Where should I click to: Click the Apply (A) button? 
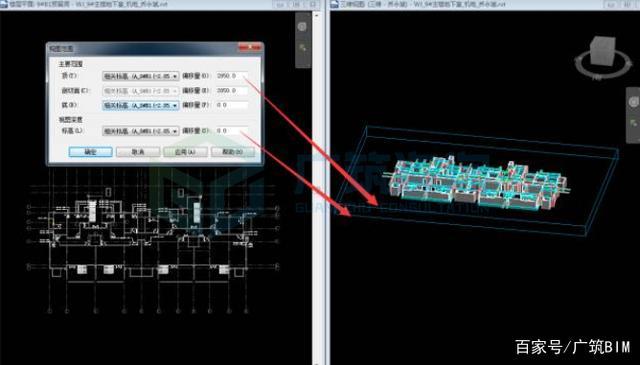[x=185, y=152]
